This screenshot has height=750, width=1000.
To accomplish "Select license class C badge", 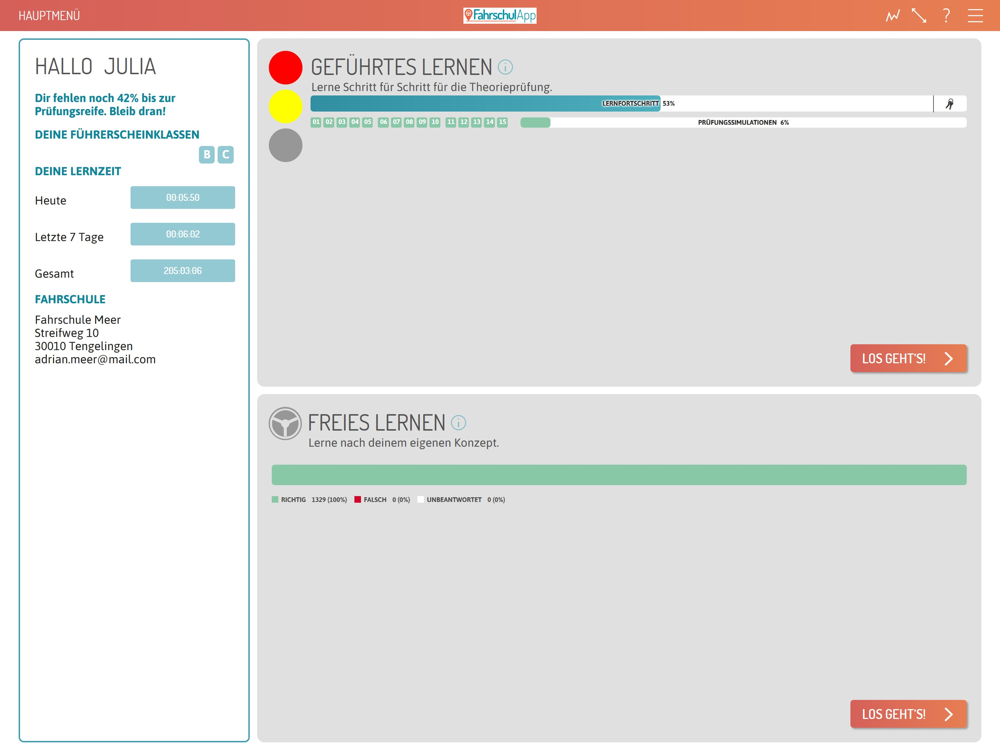I will point(226,154).
